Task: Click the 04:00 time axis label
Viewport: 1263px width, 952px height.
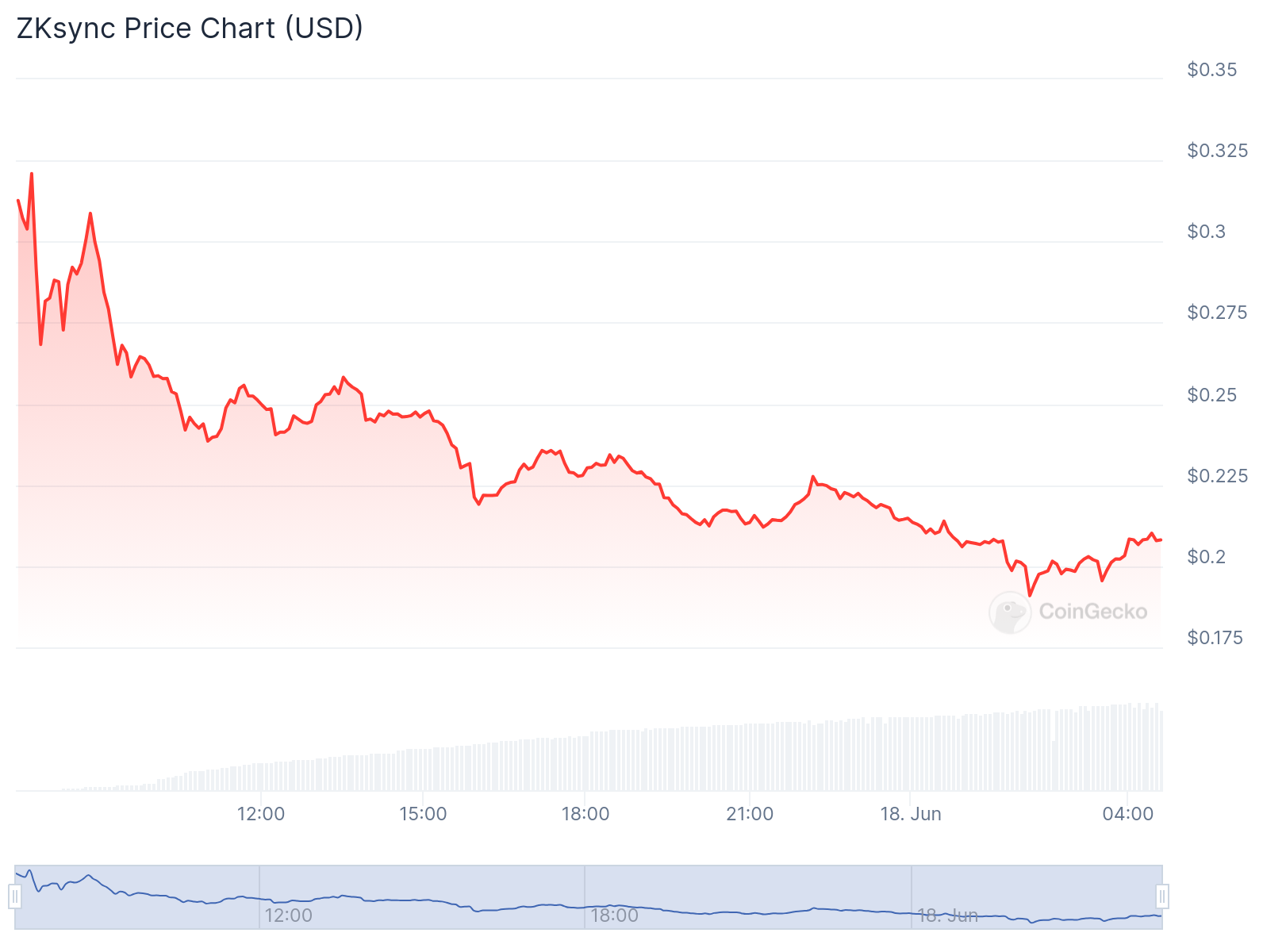Action: point(1128,814)
